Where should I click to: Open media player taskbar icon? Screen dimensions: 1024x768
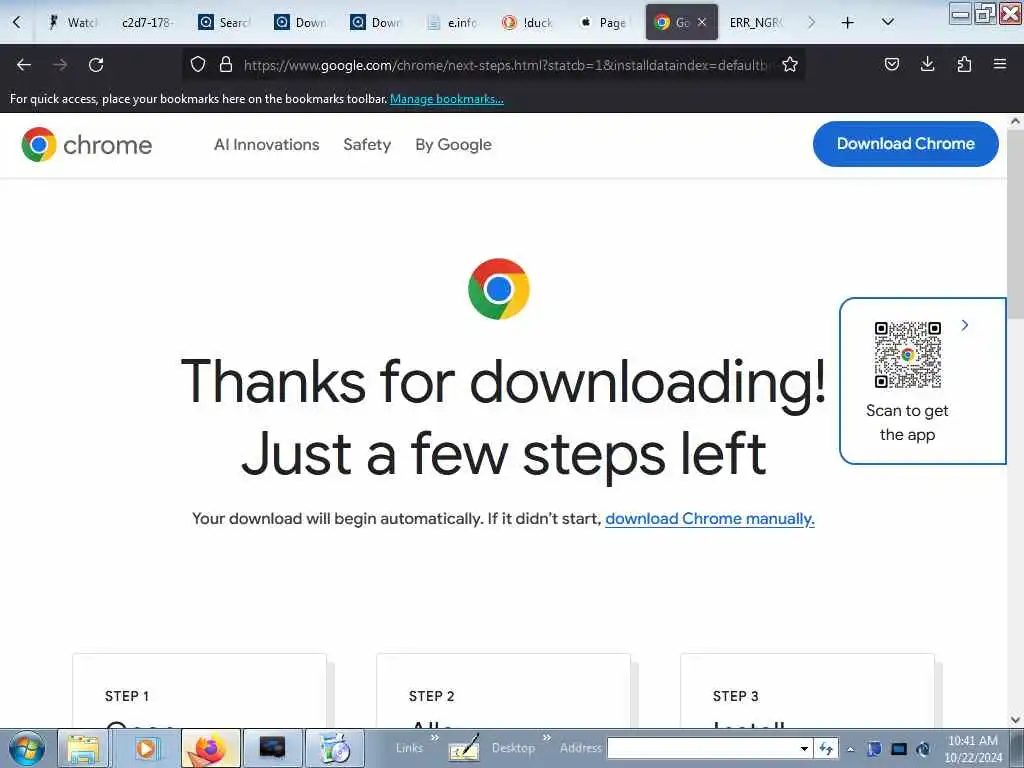(x=147, y=748)
